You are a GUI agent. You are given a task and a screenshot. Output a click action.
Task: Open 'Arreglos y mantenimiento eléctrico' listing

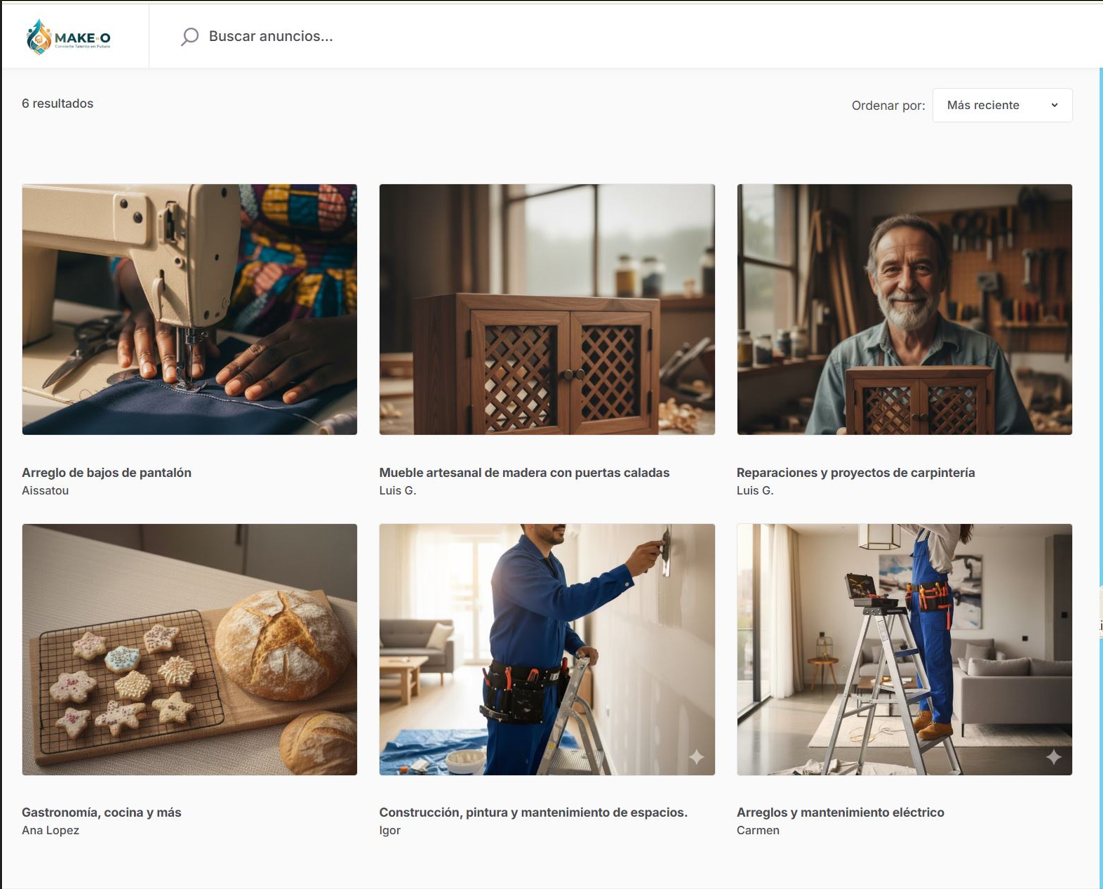click(840, 812)
